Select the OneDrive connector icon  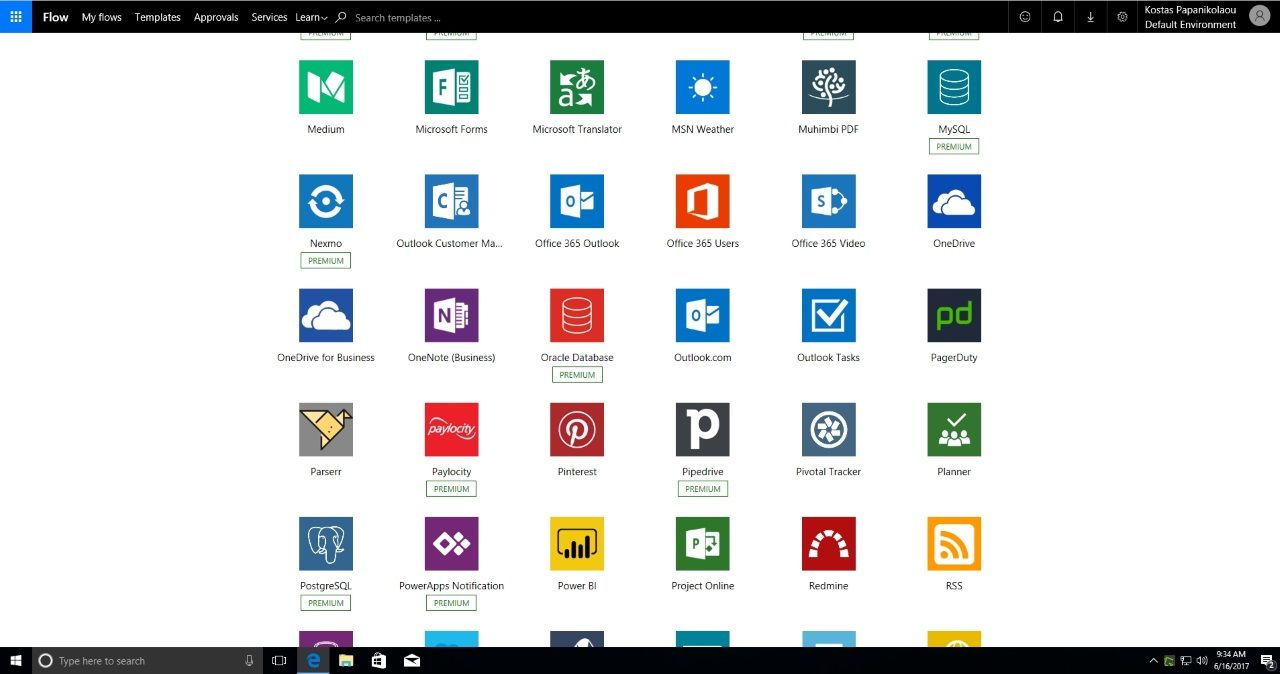[954, 201]
